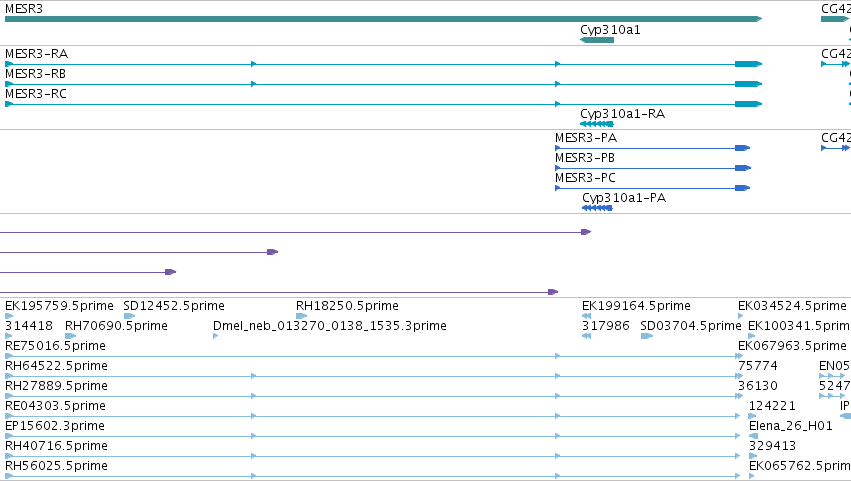Viewport: 851px width, 481px height.
Task: Click the RH18250.5prime EST label
Action: (347, 306)
